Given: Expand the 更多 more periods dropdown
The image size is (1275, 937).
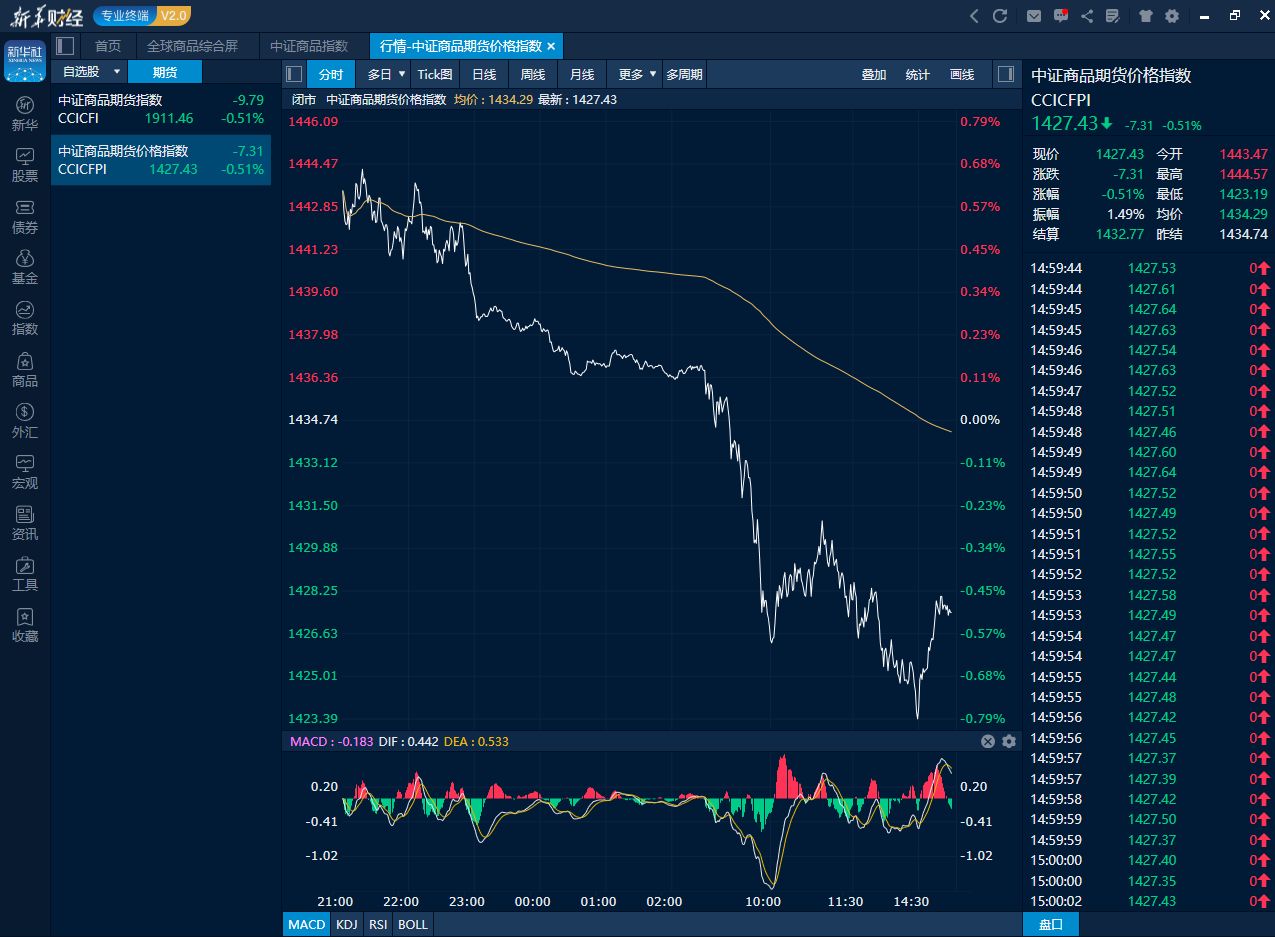Looking at the screenshot, I should point(652,74).
